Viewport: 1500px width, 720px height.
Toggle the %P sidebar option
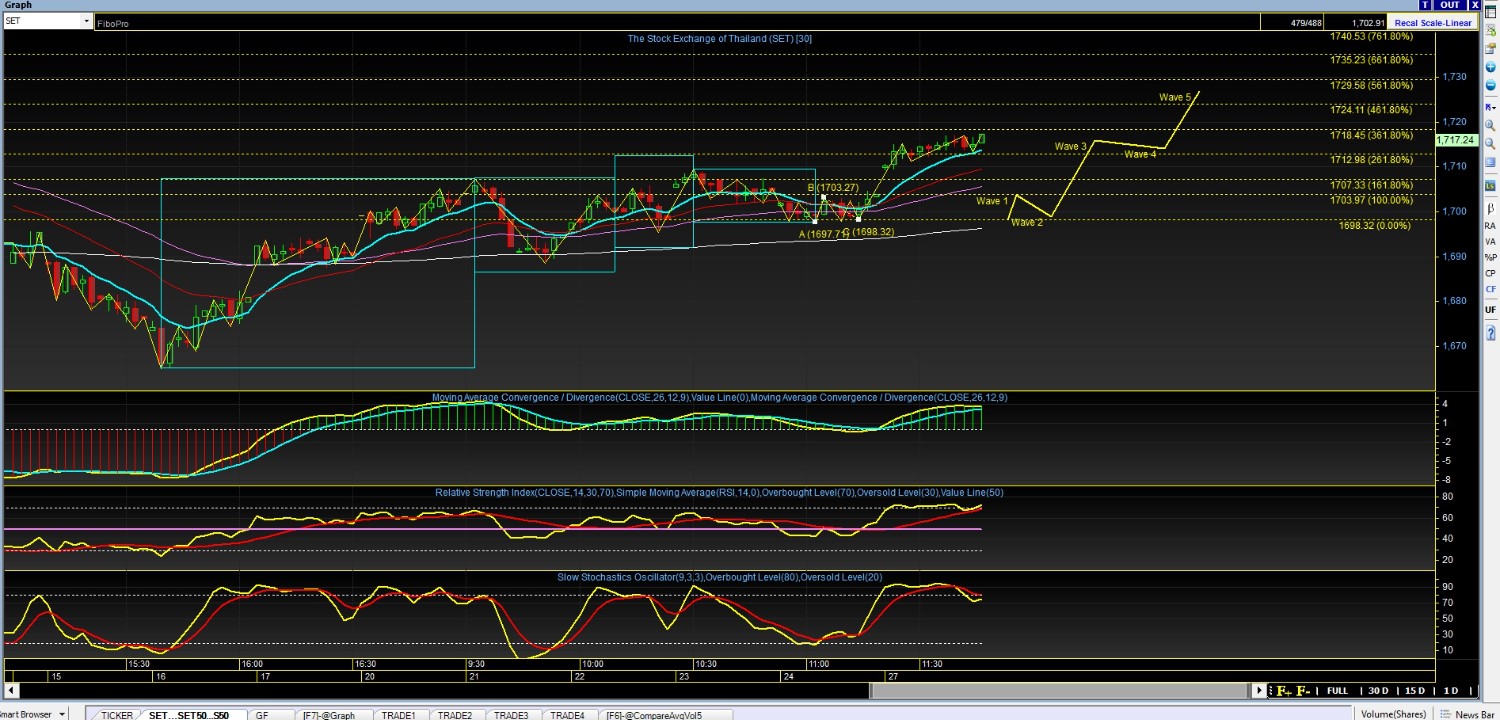(x=1490, y=257)
